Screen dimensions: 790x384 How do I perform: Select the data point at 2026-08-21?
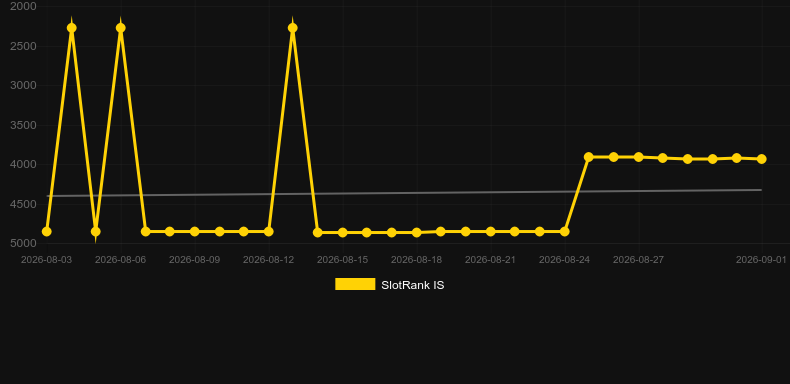[490, 231]
